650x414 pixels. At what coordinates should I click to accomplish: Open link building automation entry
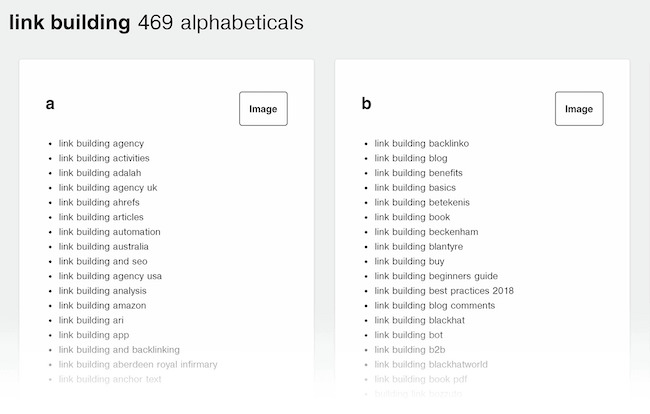pos(109,232)
